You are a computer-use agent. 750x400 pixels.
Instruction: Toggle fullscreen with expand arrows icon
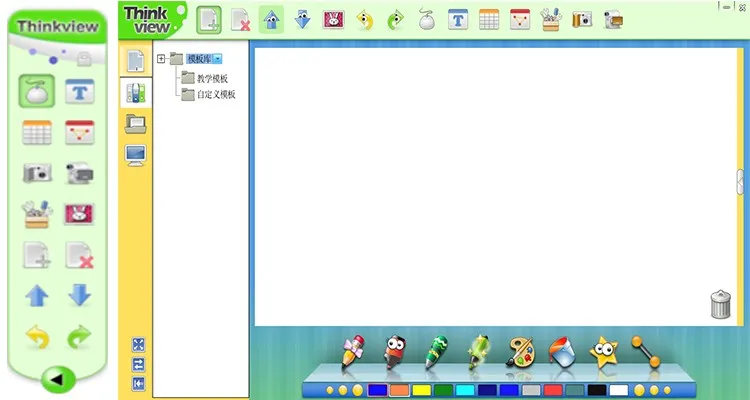[x=138, y=344]
